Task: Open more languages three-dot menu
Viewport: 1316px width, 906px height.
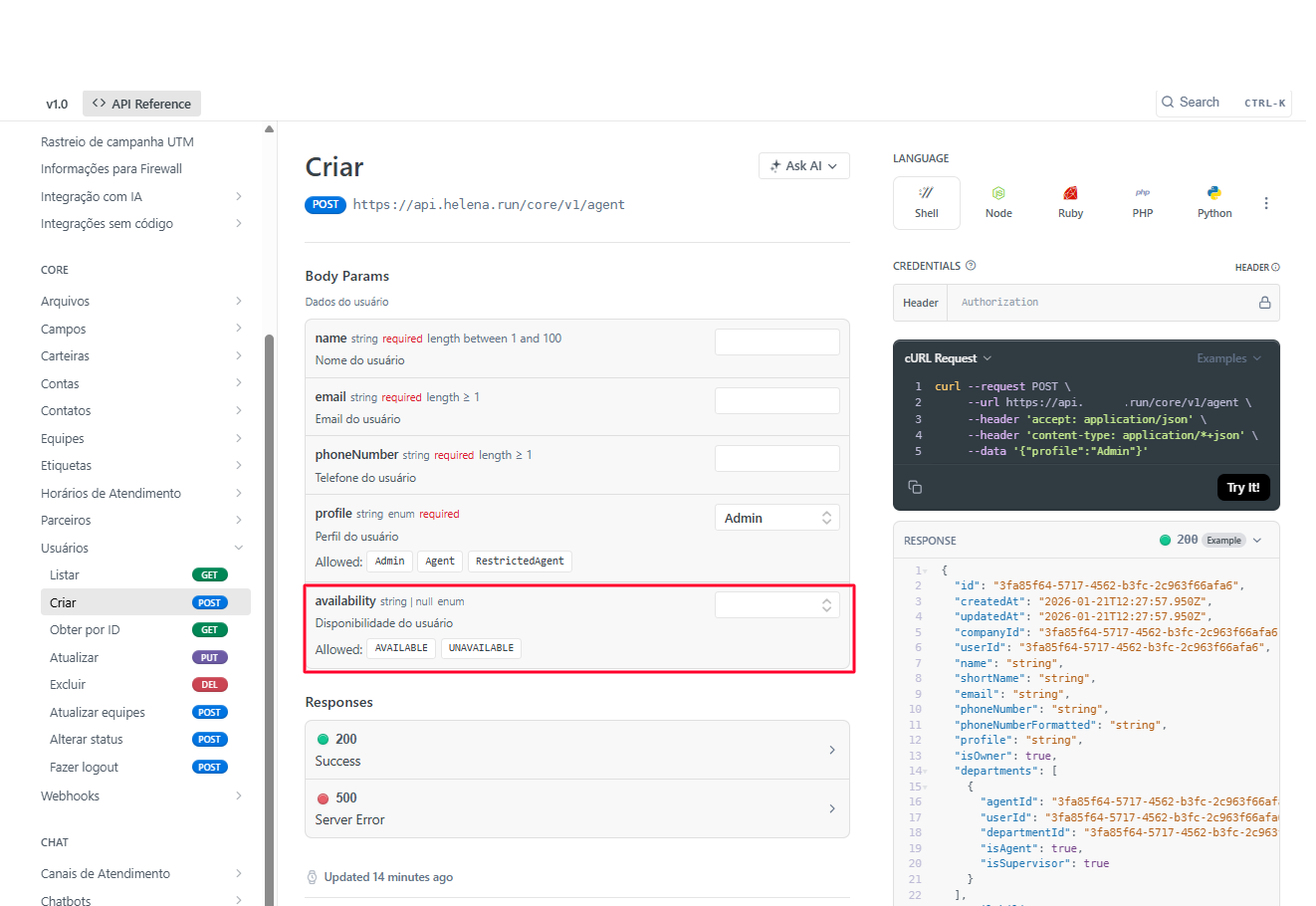Action: point(1265,203)
